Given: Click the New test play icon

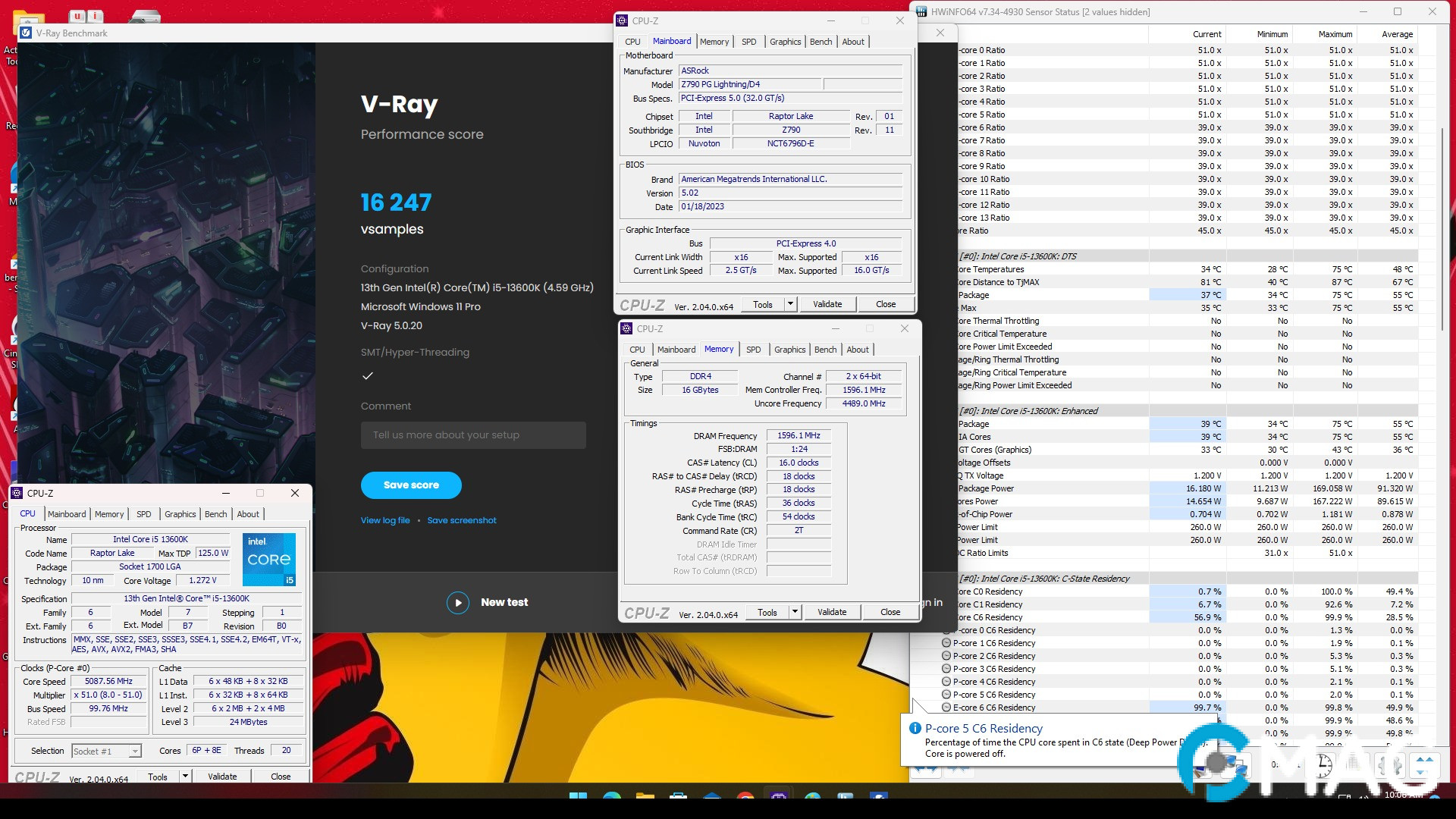Looking at the screenshot, I should [x=457, y=602].
